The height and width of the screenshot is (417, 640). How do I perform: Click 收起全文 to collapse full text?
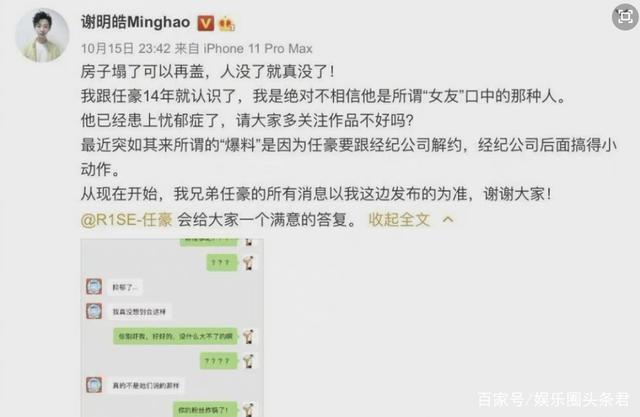pos(399,220)
